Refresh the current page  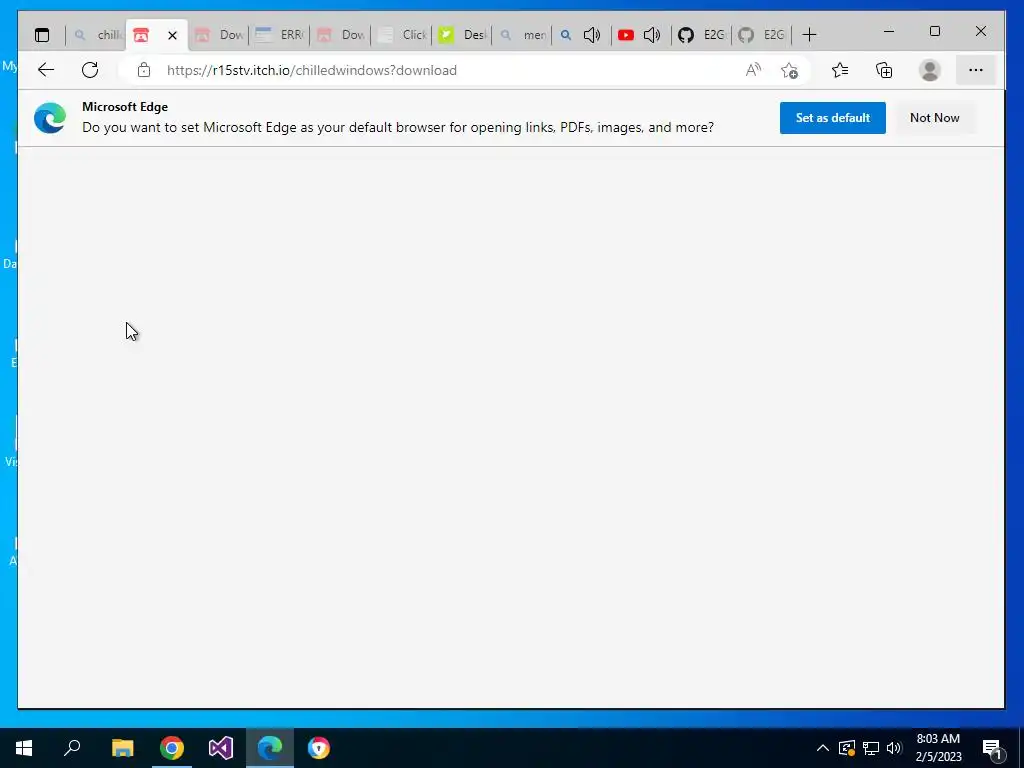(90, 70)
